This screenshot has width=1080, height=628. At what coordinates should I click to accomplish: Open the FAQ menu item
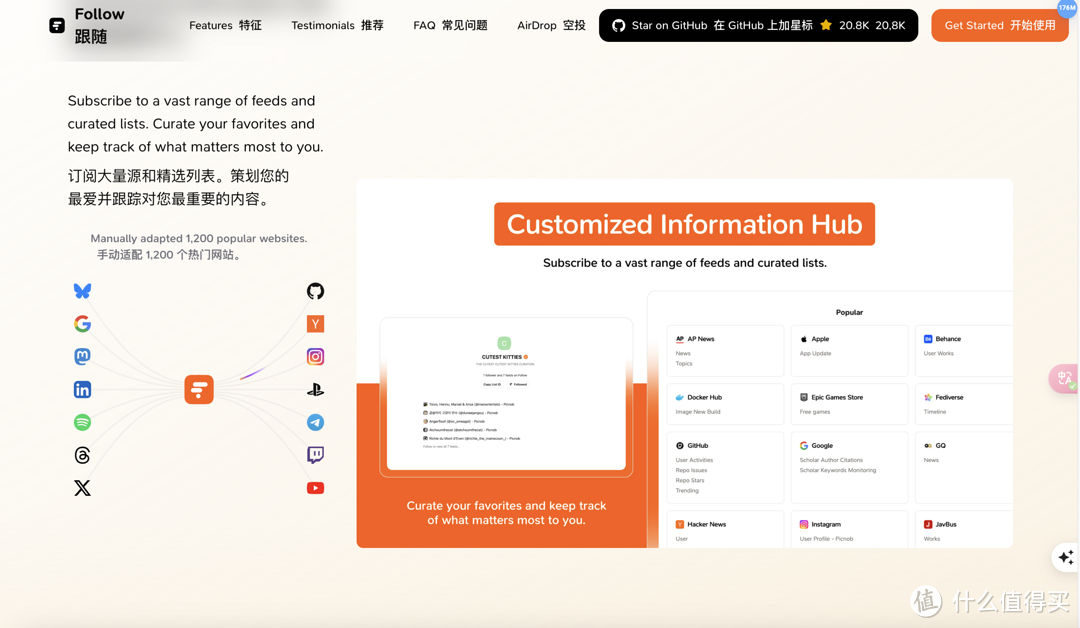[x=450, y=25]
